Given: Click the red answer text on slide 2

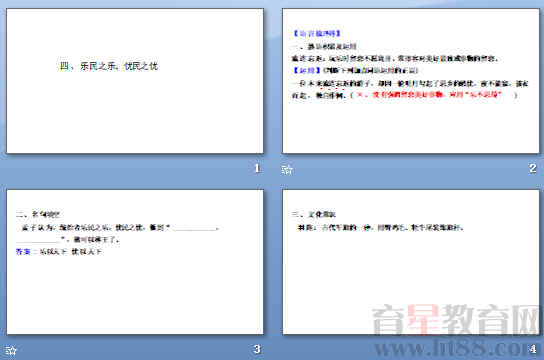Looking at the screenshot, I should coord(429,94).
